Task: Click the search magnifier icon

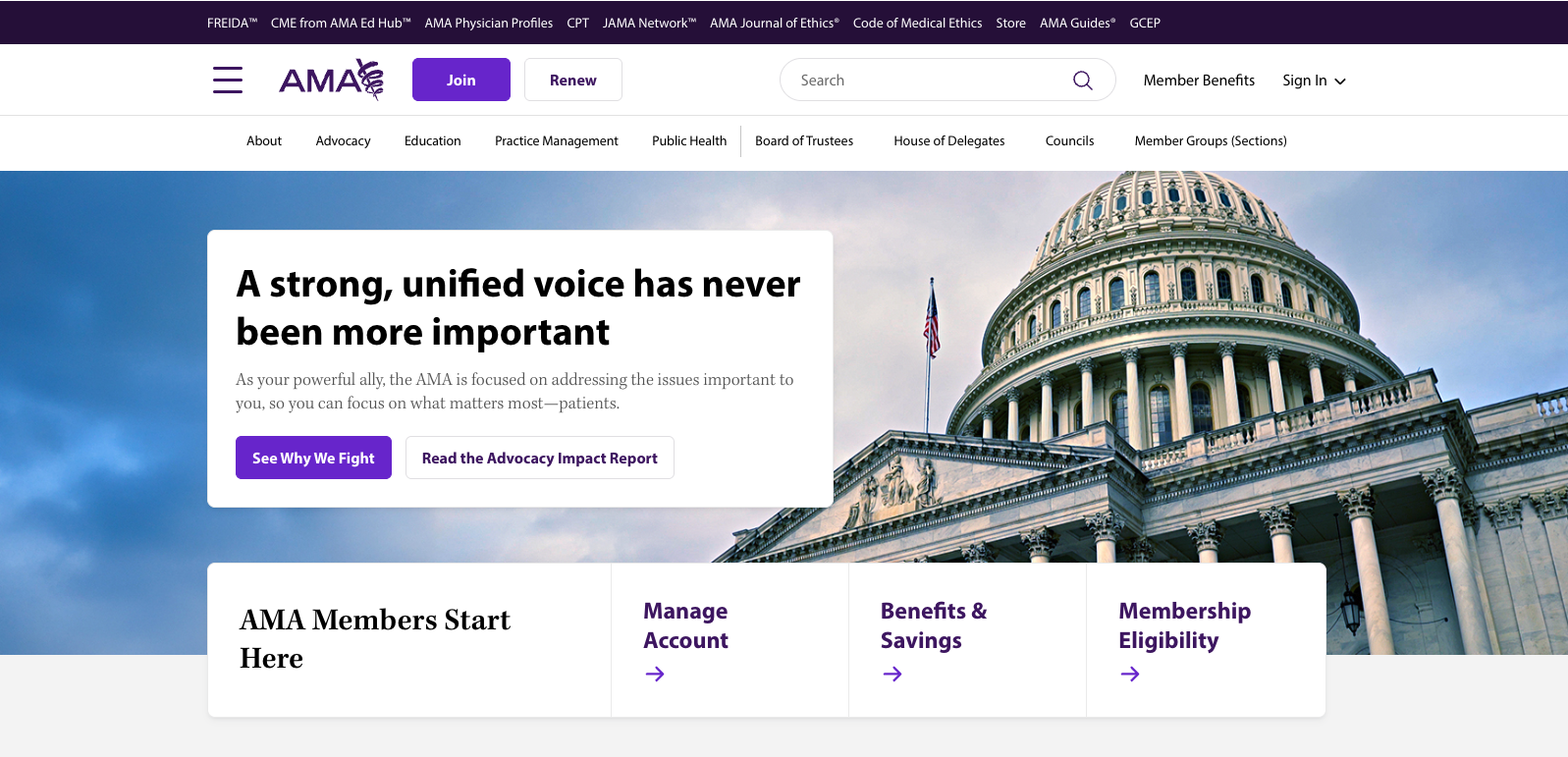Action: click(1083, 81)
